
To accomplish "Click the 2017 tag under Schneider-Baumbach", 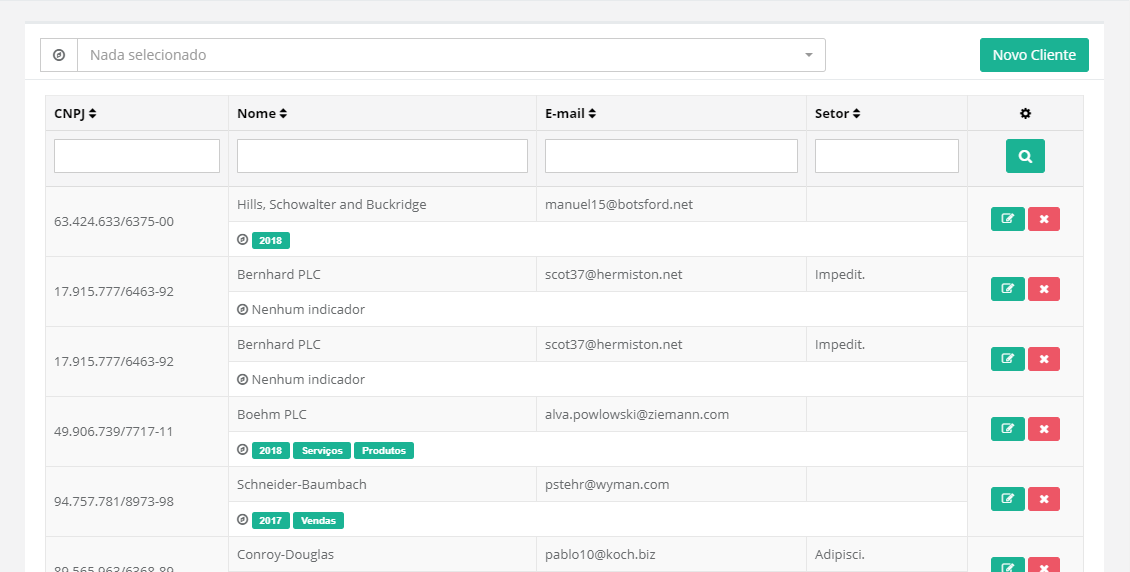I will tap(270, 520).
